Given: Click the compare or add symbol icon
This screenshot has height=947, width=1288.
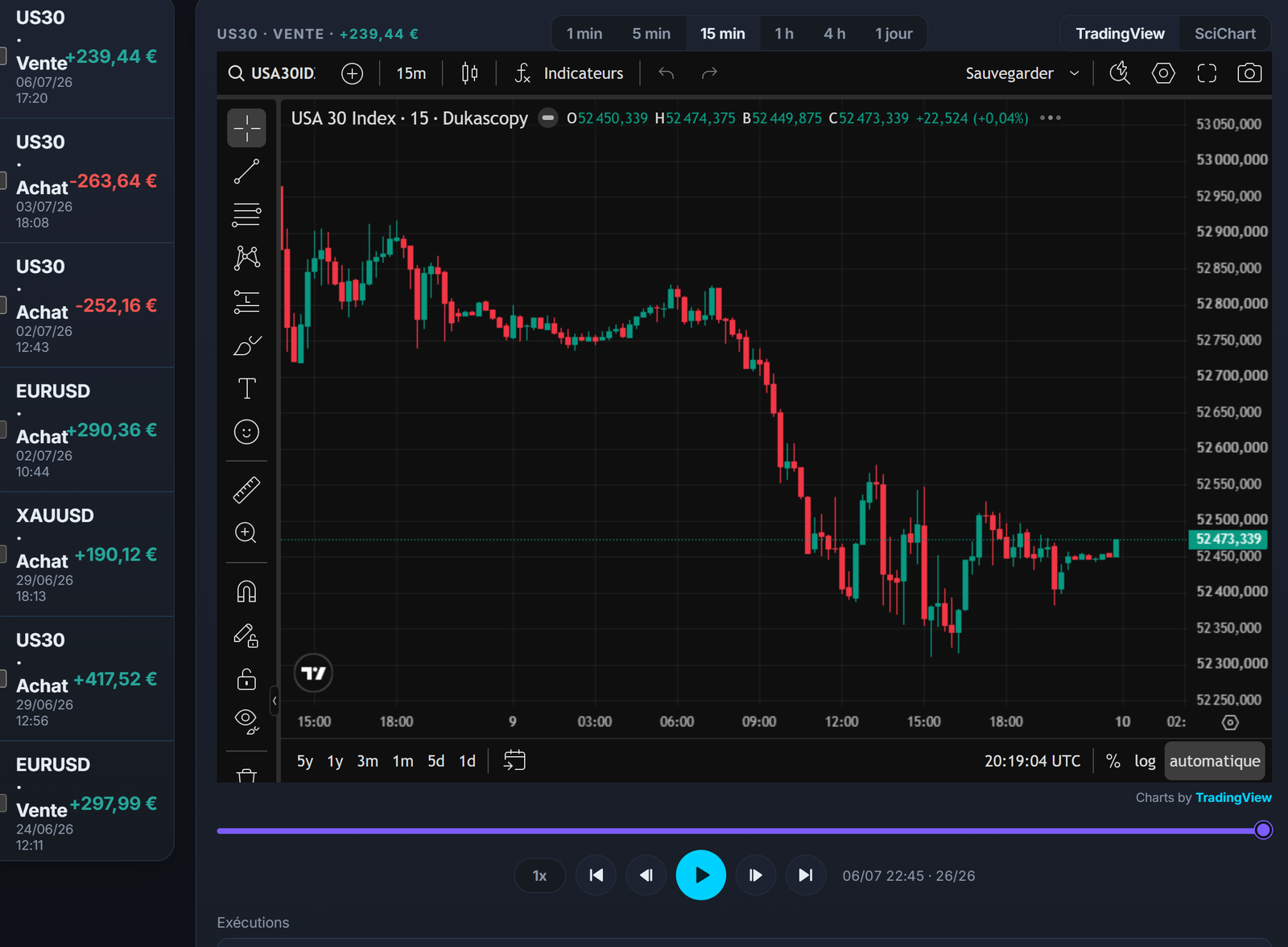Looking at the screenshot, I should [x=352, y=73].
